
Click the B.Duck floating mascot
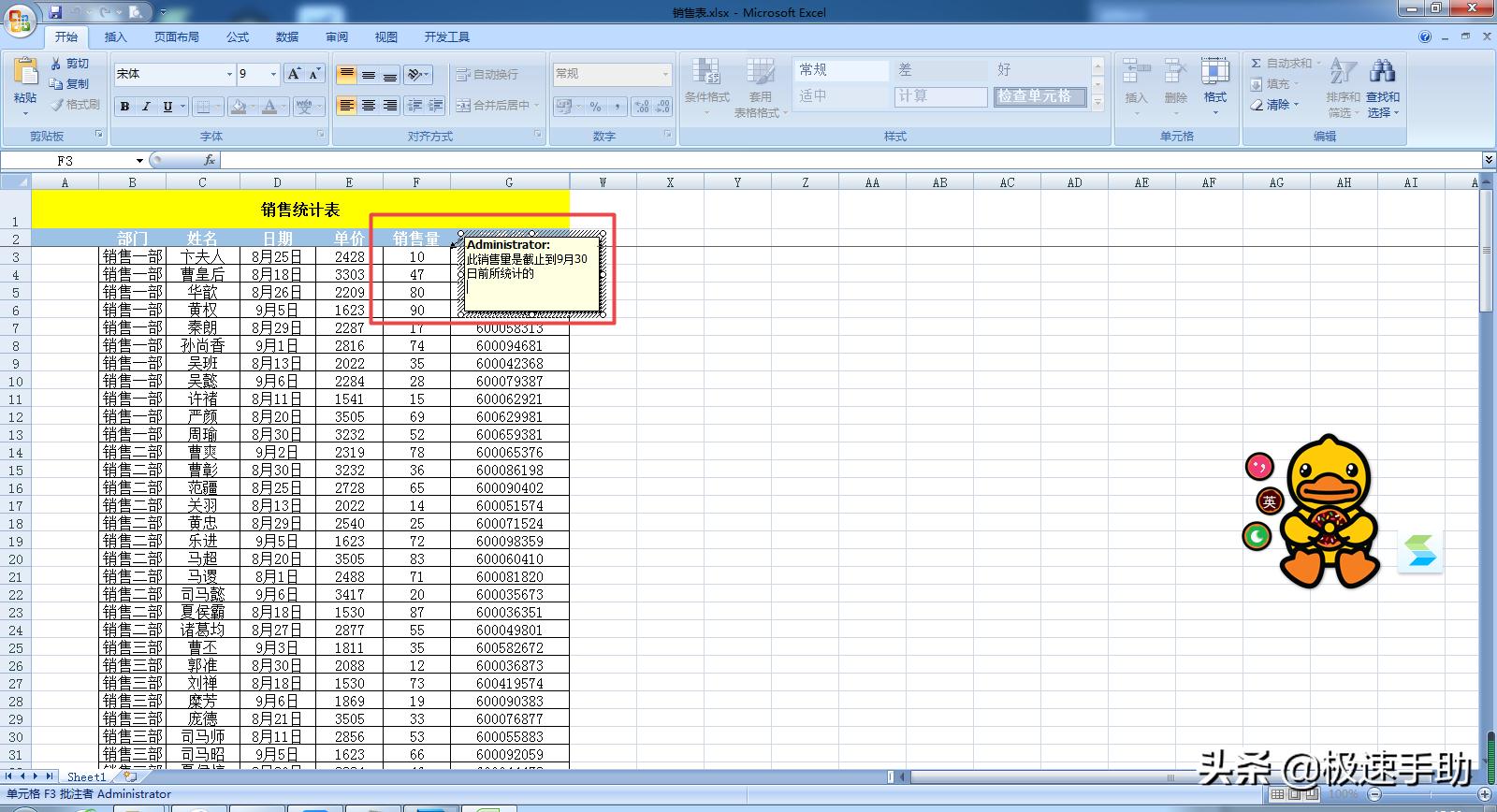[x=1329, y=511]
